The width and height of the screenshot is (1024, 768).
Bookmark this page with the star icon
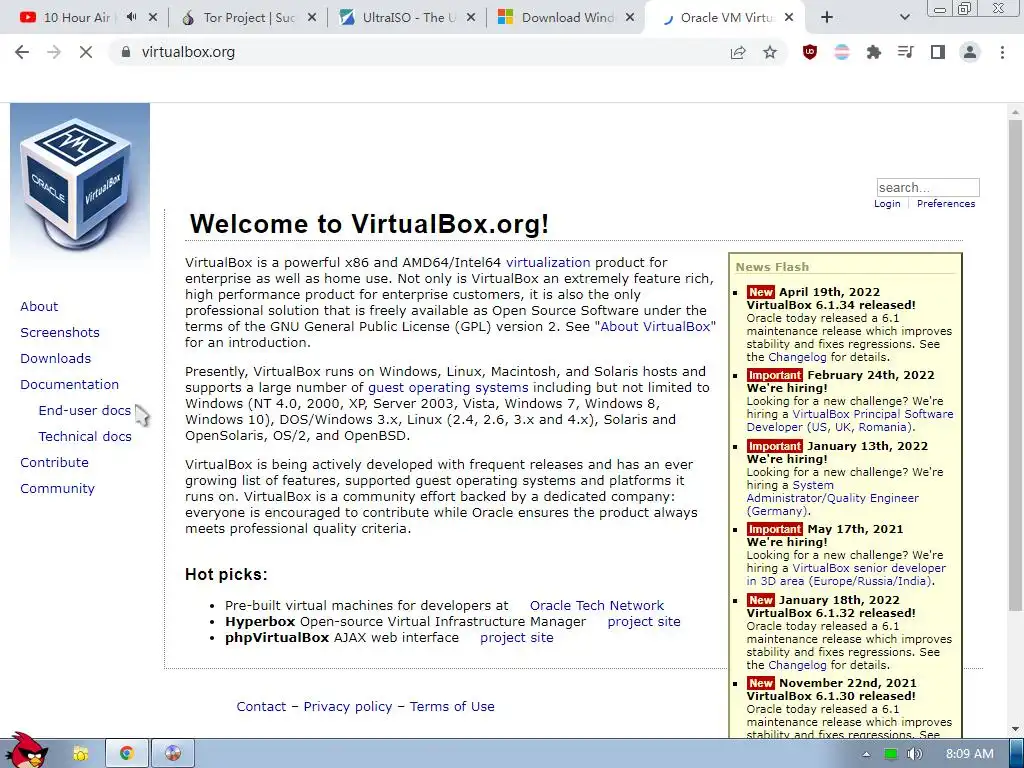[x=770, y=52]
